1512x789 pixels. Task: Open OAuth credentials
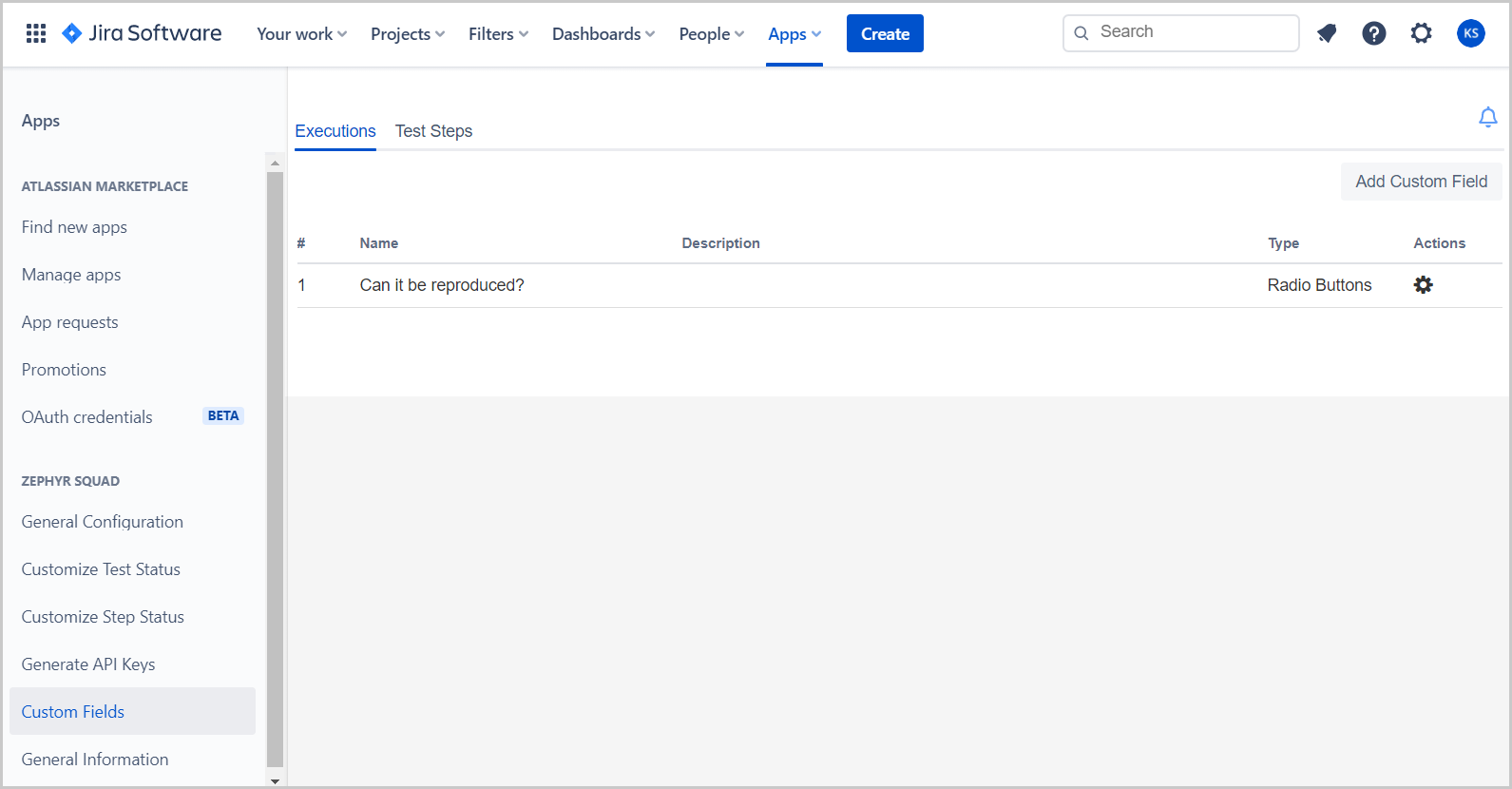pos(87,417)
